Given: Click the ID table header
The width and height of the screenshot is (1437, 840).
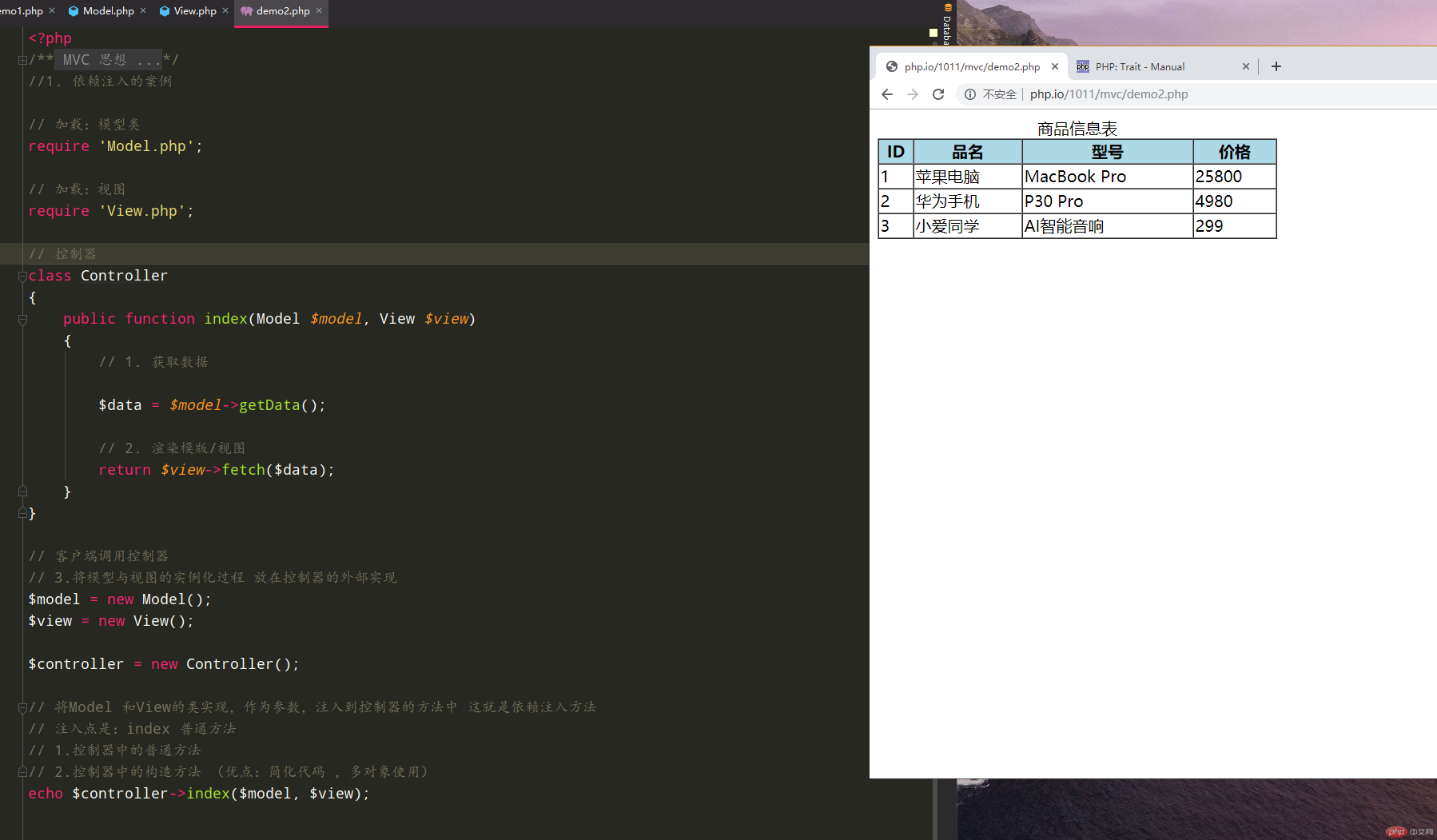Looking at the screenshot, I should point(896,152).
